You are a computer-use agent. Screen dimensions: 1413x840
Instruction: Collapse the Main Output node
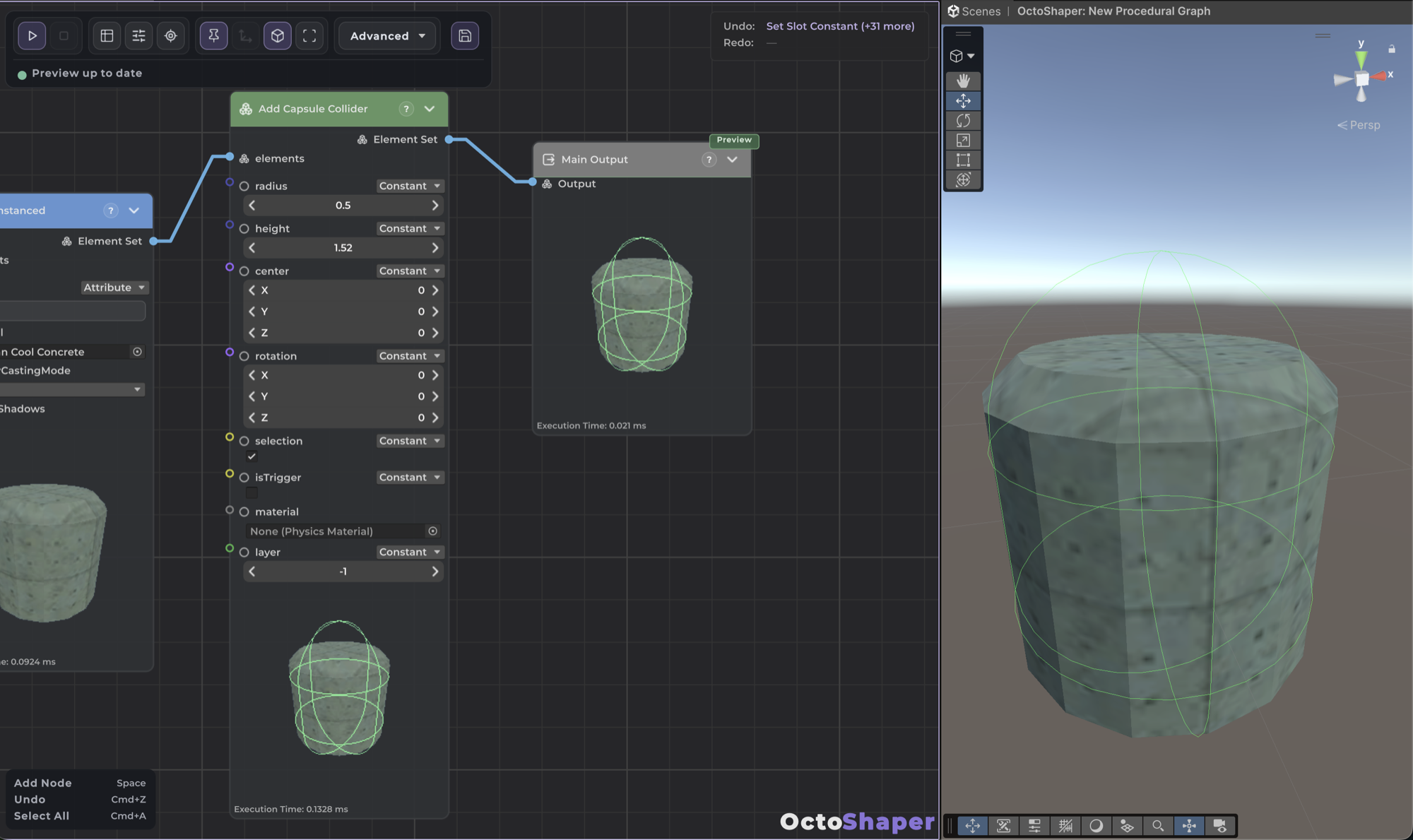(732, 160)
